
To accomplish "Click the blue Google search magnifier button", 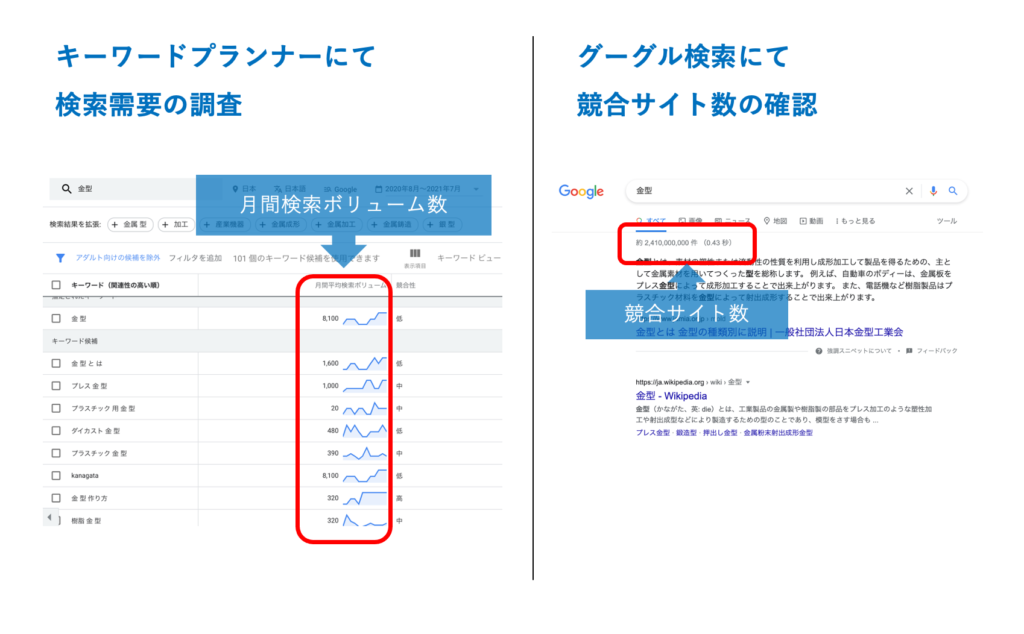I will [953, 191].
